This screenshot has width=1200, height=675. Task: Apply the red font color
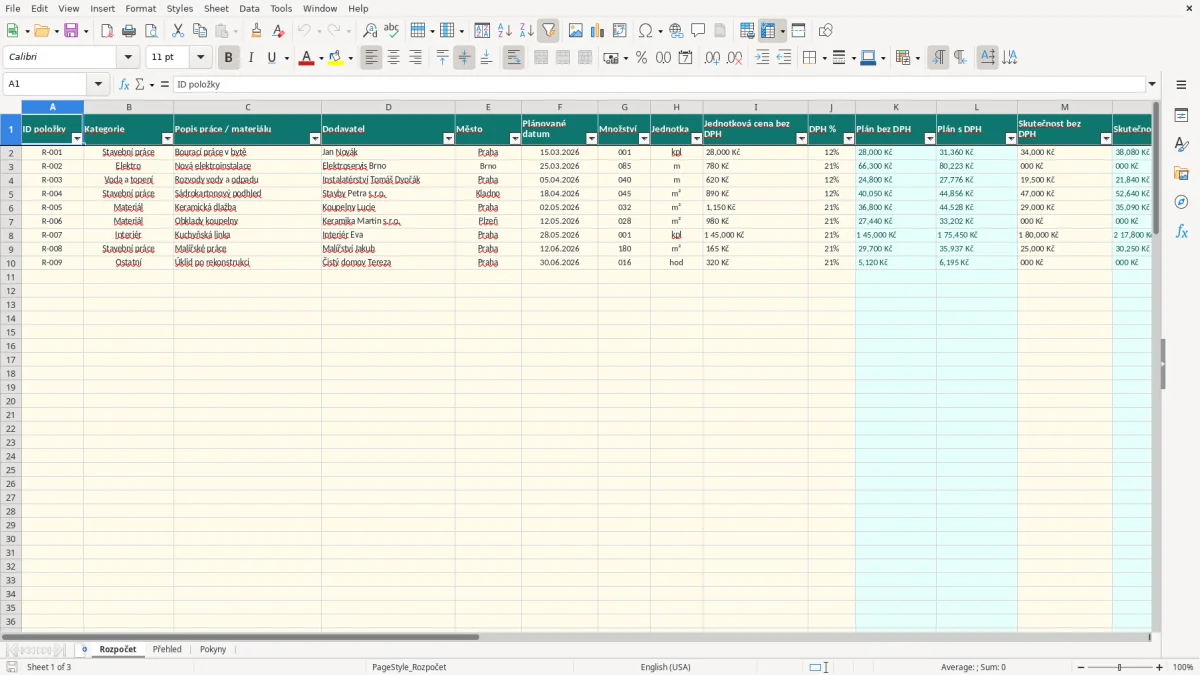pos(306,58)
